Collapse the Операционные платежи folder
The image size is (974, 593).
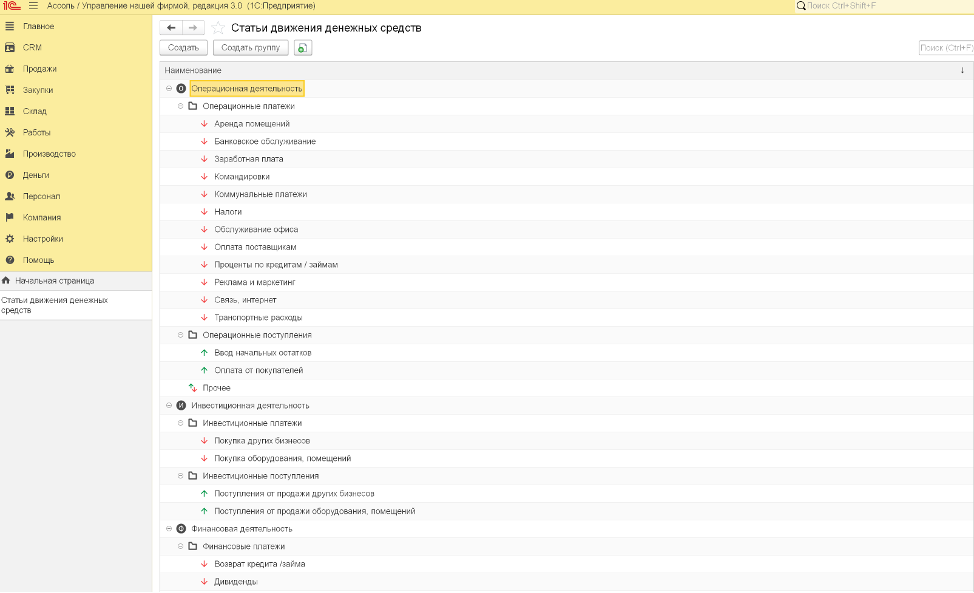click(181, 106)
